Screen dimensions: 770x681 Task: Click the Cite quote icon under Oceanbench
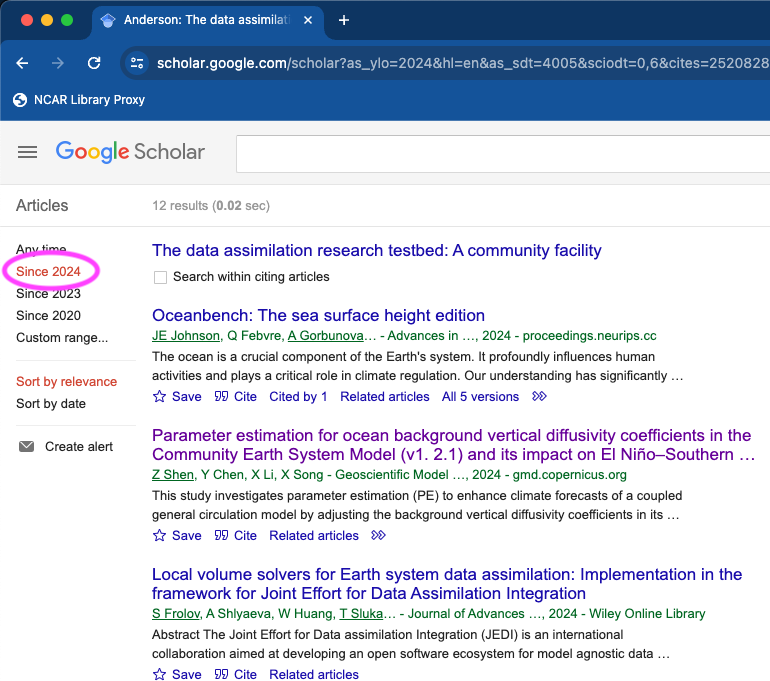(x=221, y=397)
